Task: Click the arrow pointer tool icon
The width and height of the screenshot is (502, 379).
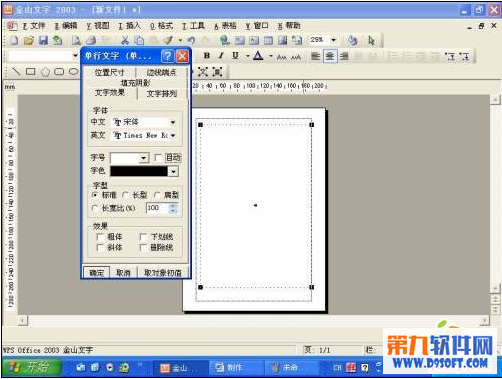Action: [371, 40]
